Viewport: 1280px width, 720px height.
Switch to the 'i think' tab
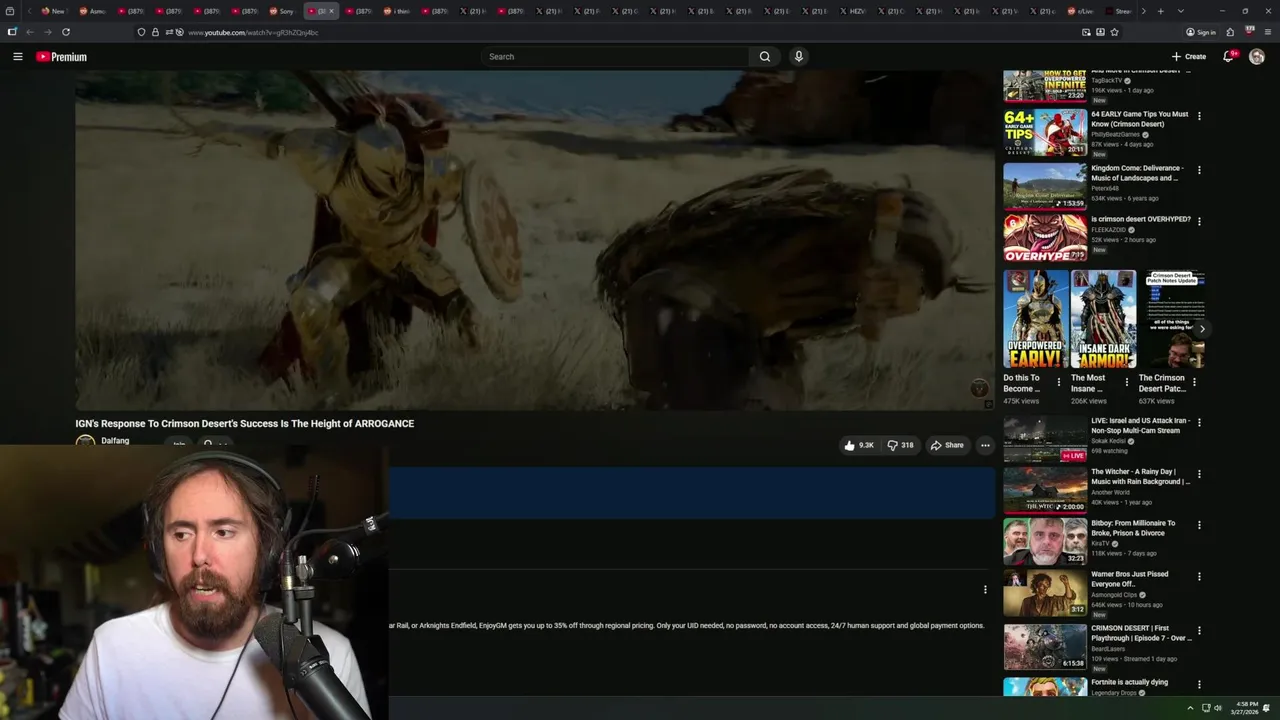[397, 11]
